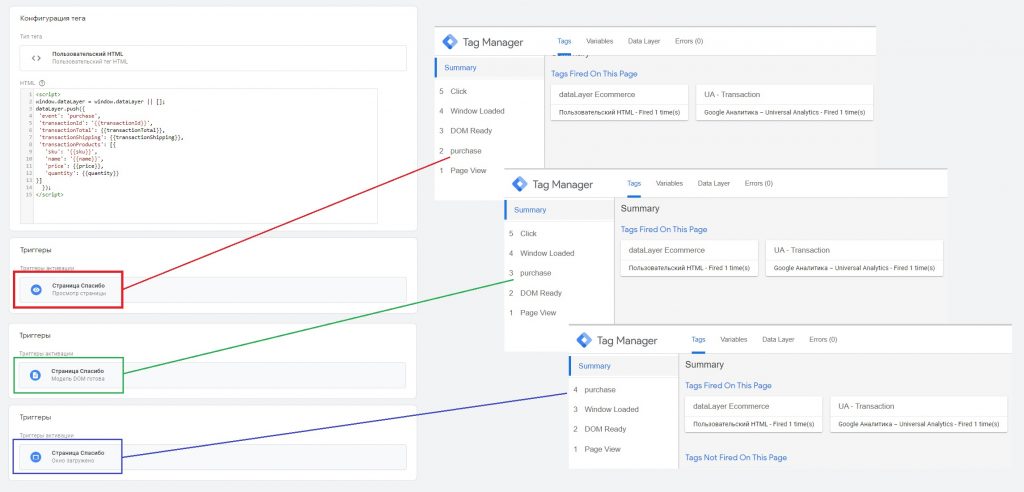This screenshot has width=1024, height=492.
Task: Click the document icon of the Модель DOM готова trigger
Action: (x=36, y=375)
